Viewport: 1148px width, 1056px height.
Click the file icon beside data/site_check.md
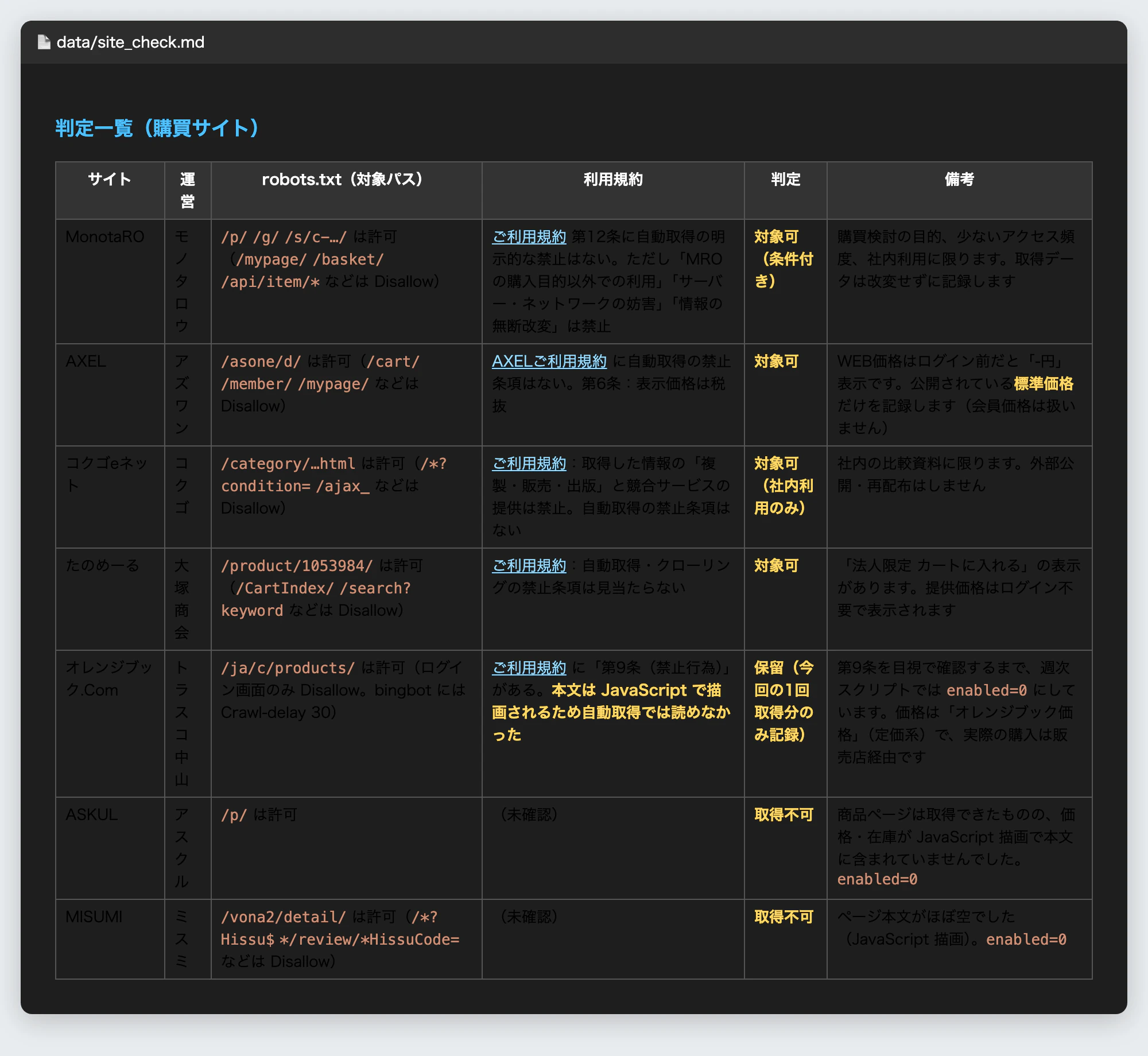(44, 42)
